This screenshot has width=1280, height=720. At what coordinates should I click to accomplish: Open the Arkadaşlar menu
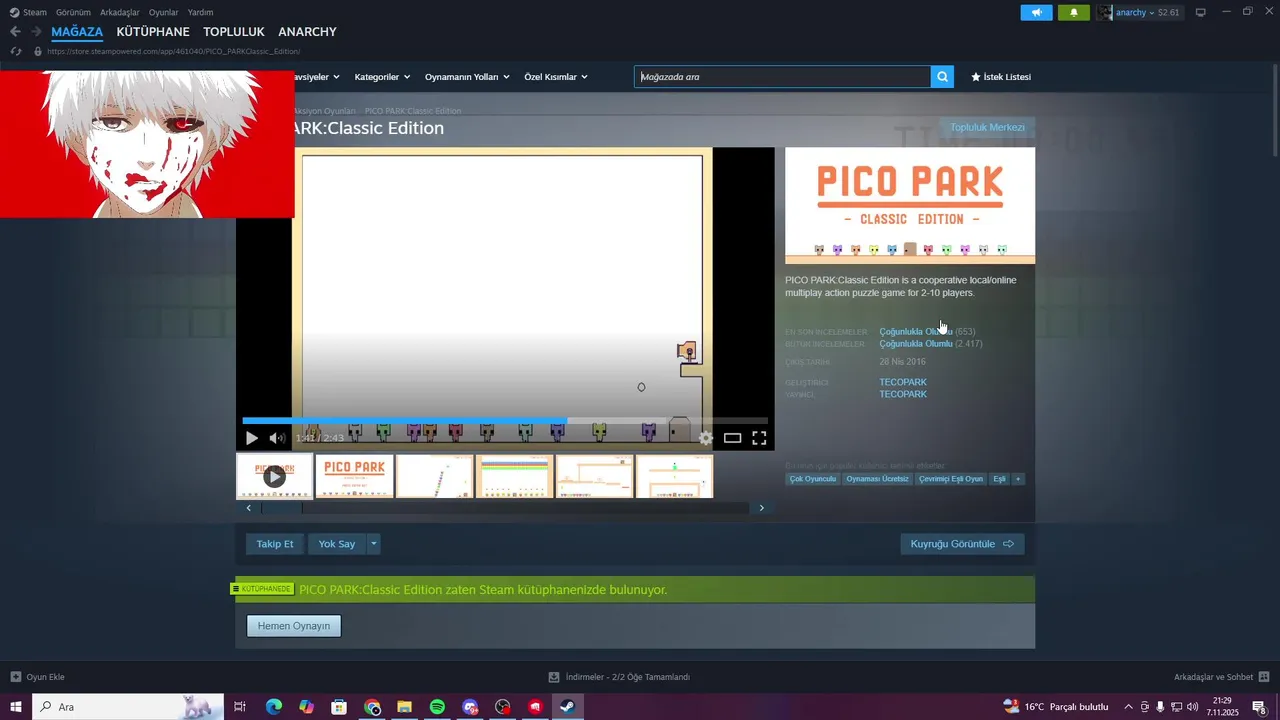[120, 13]
